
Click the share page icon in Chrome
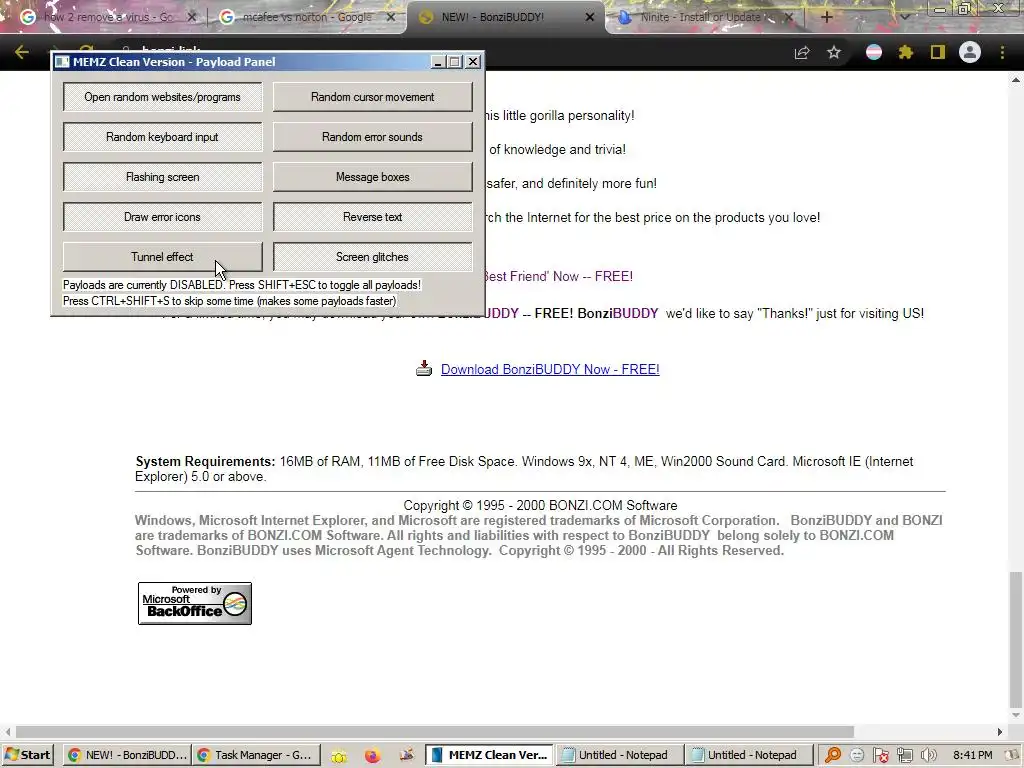point(802,53)
